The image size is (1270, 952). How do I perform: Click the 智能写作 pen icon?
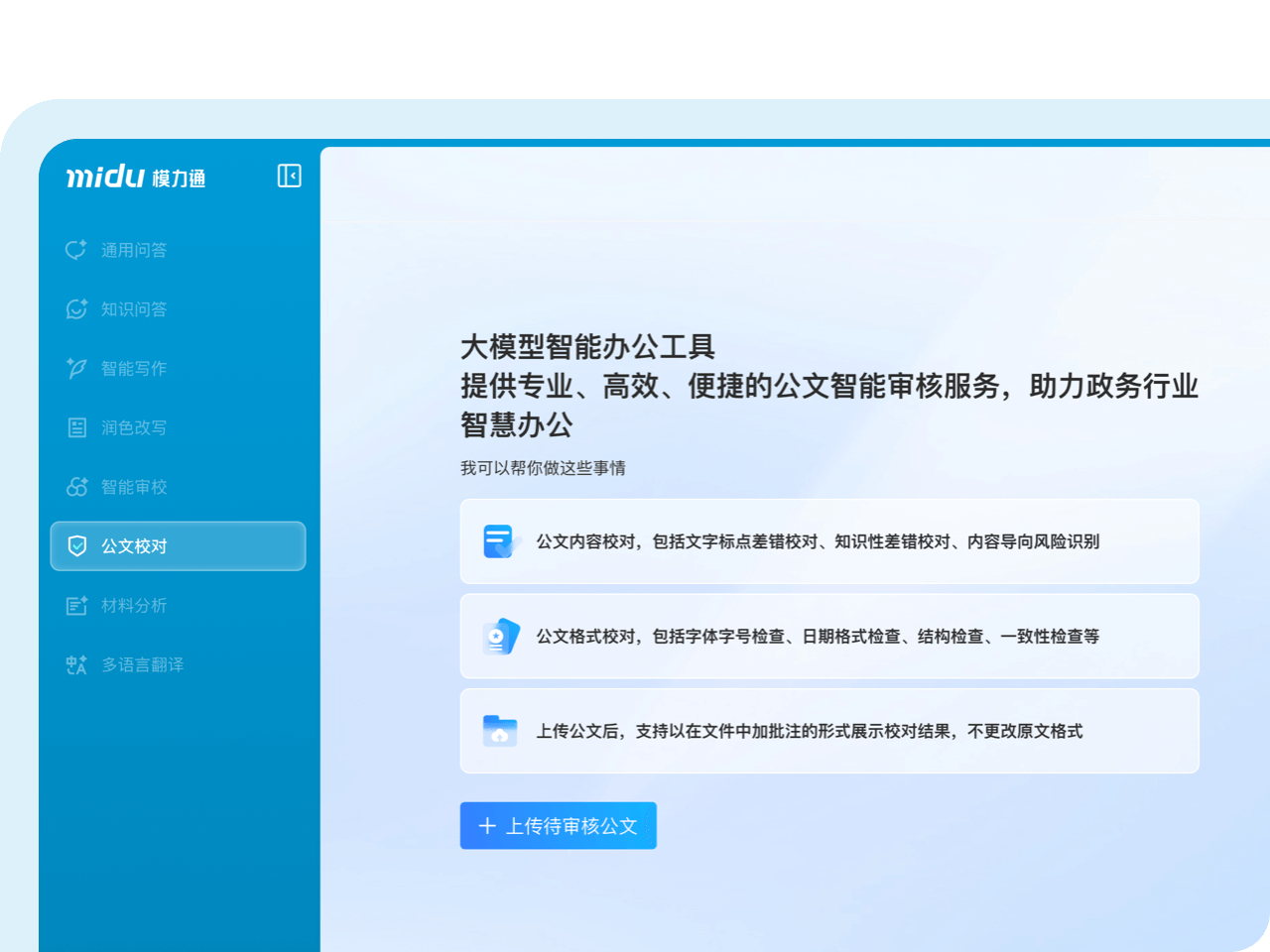tap(76, 368)
